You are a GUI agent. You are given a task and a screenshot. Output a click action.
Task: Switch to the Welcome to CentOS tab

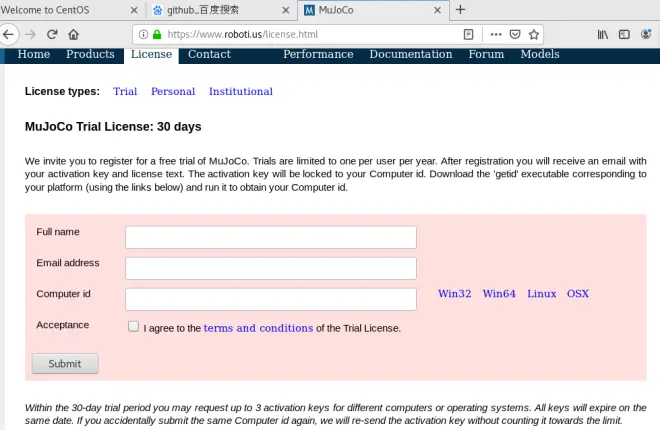[x=63, y=10]
